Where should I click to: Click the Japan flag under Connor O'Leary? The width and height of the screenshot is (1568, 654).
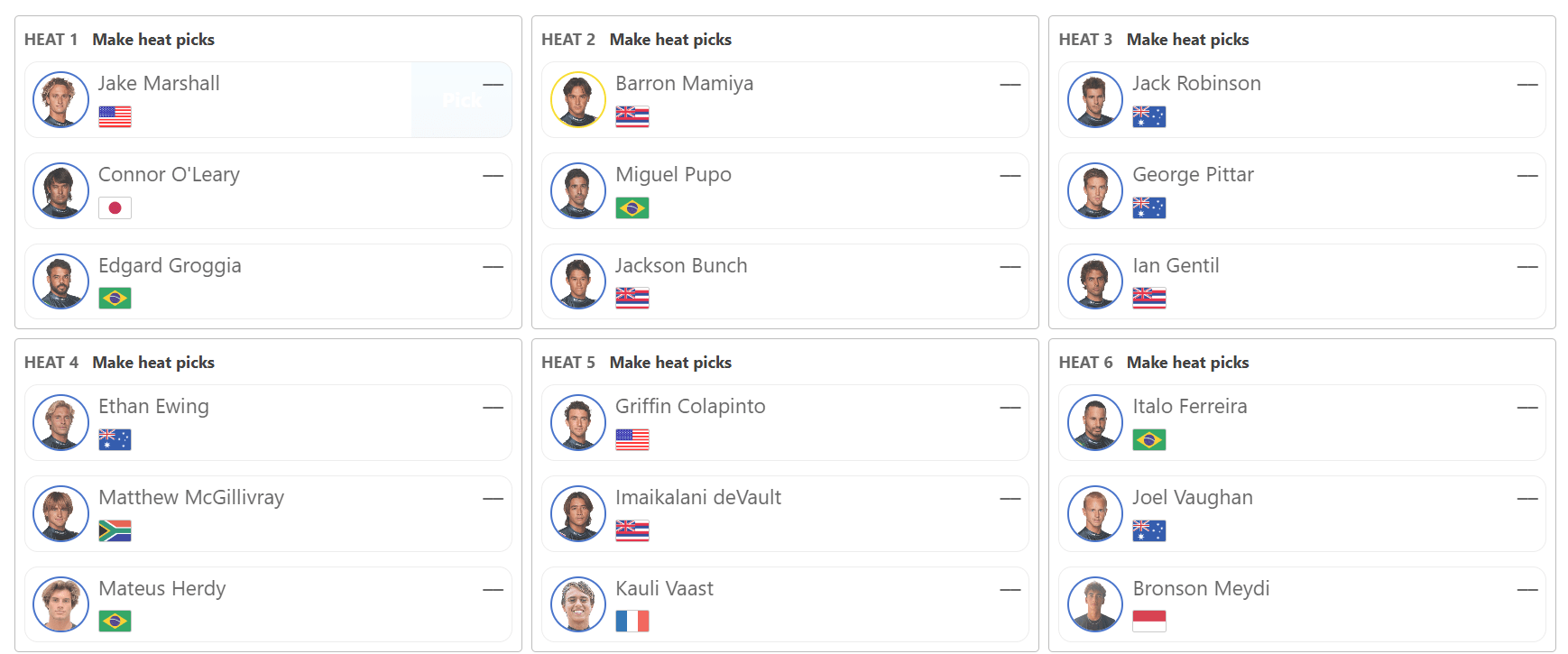[x=115, y=207]
